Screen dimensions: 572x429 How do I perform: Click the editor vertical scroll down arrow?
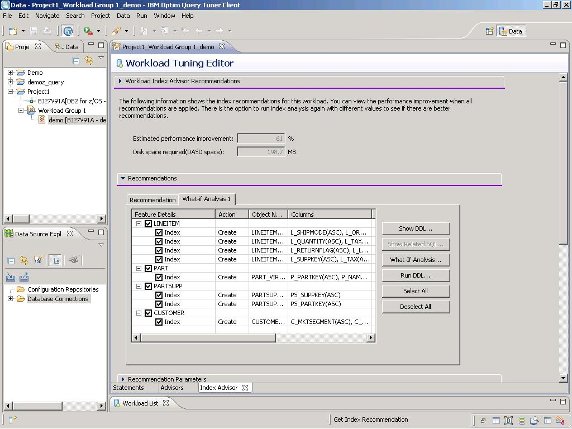563,378
